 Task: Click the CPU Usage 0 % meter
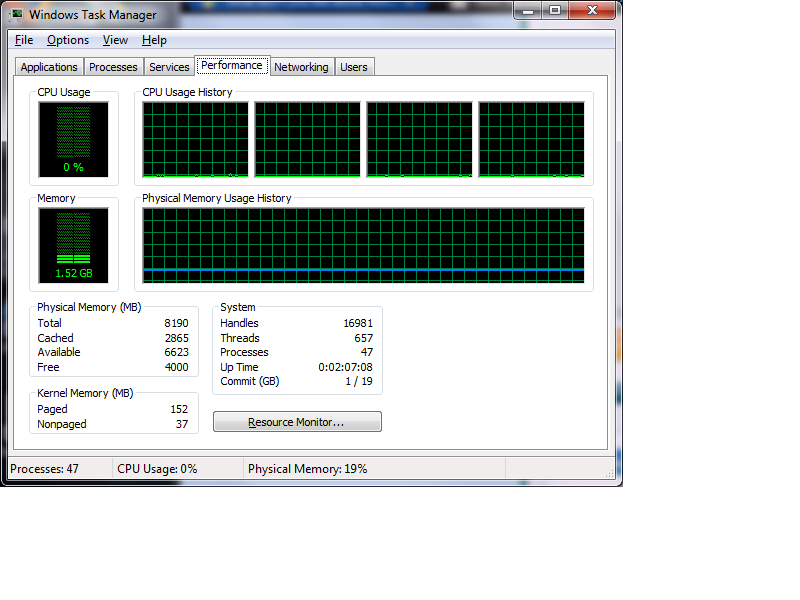point(73,139)
